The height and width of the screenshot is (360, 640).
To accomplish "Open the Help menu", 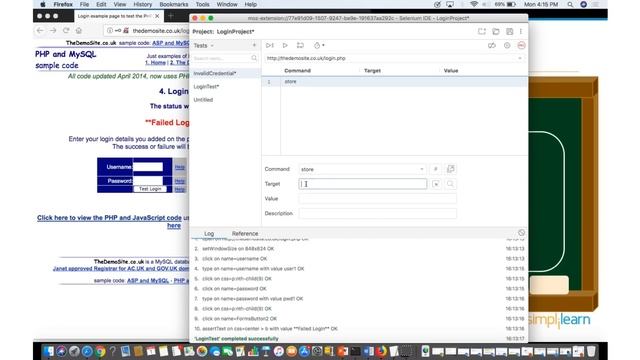I will coord(251,4).
